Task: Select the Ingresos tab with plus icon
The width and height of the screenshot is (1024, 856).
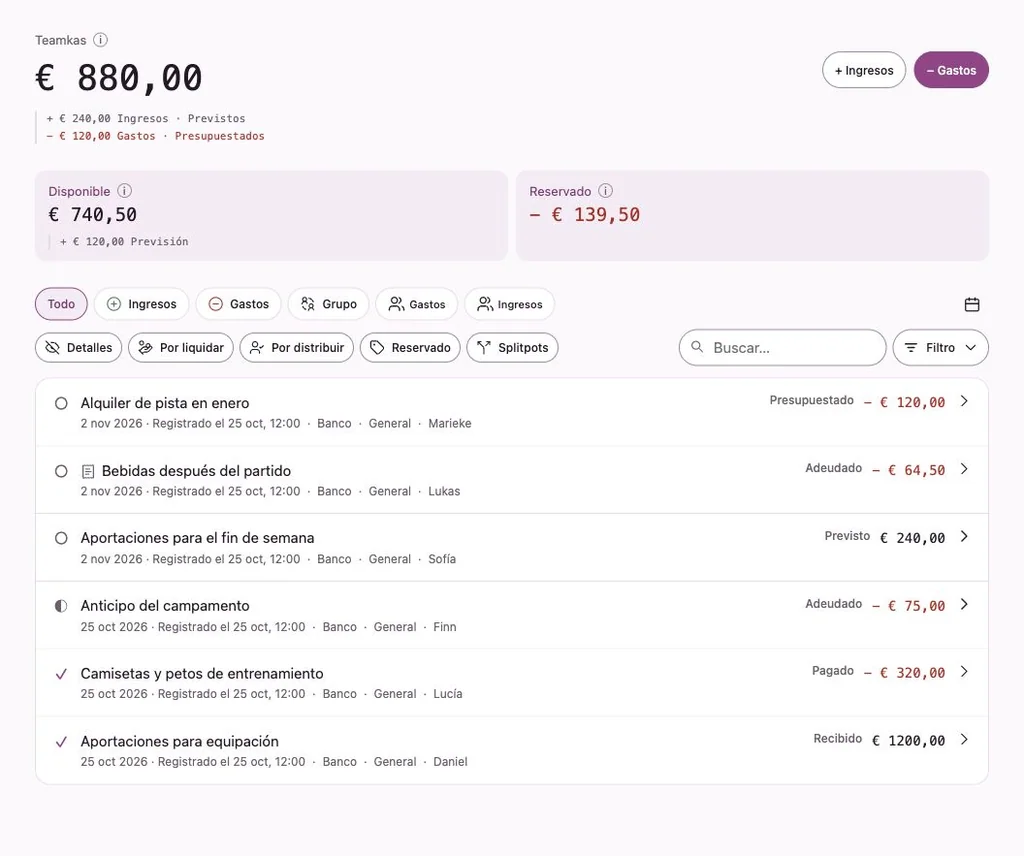Action: pos(142,304)
